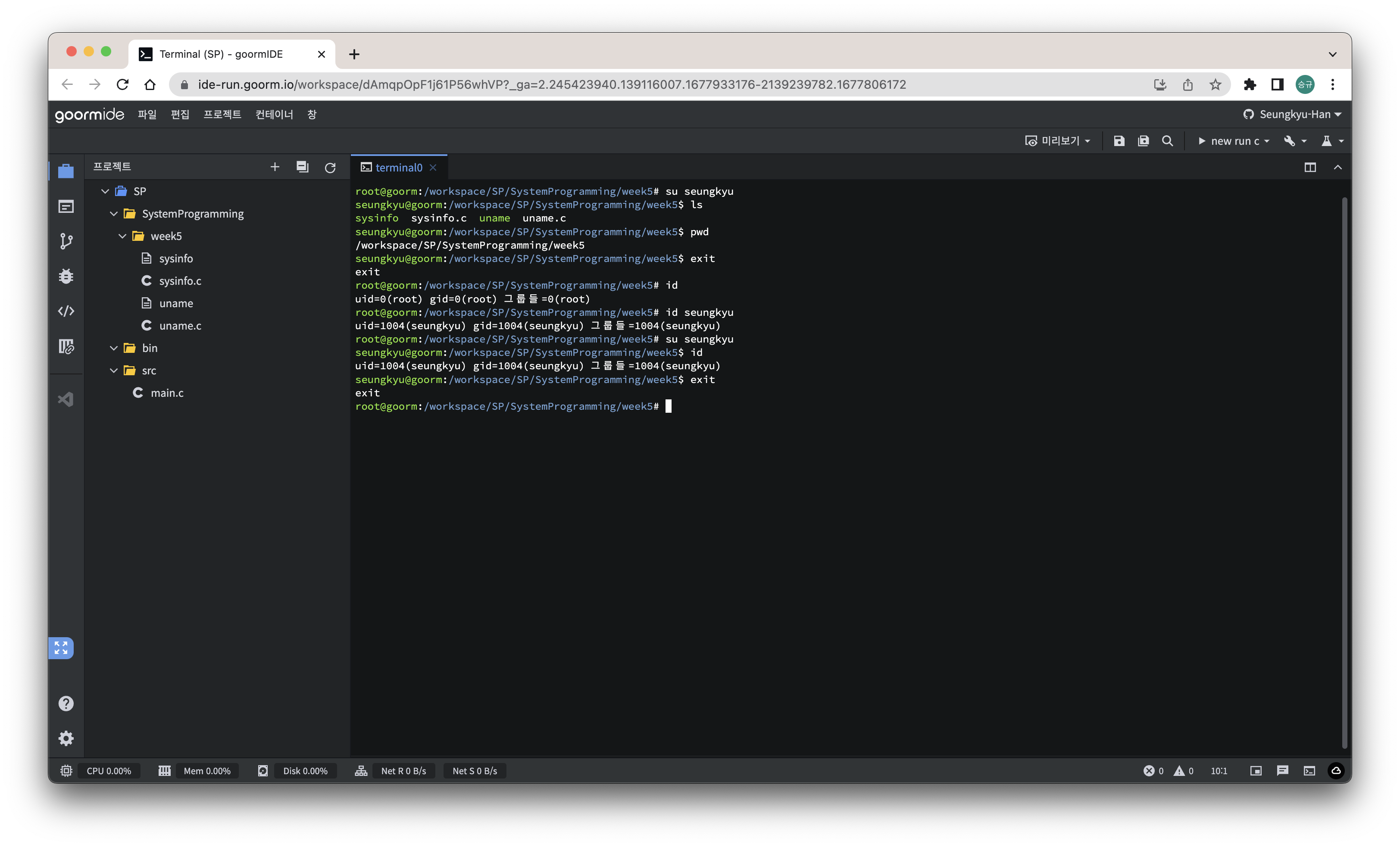The width and height of the screenshot is (1400, 847).
Task: Collapse the week5 folder
Action: [123, 237]
